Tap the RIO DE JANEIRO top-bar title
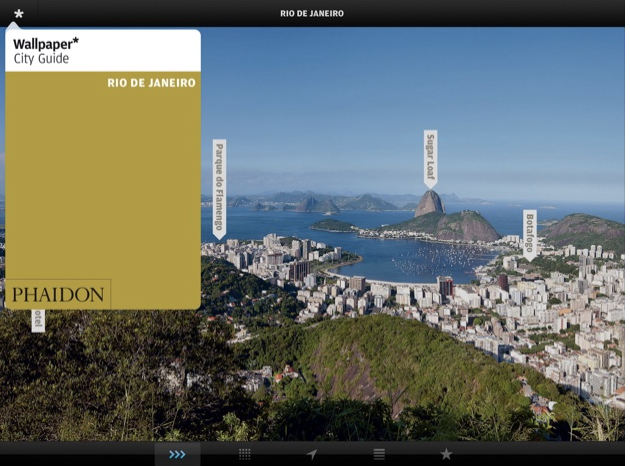 click(x=312, y=14)
